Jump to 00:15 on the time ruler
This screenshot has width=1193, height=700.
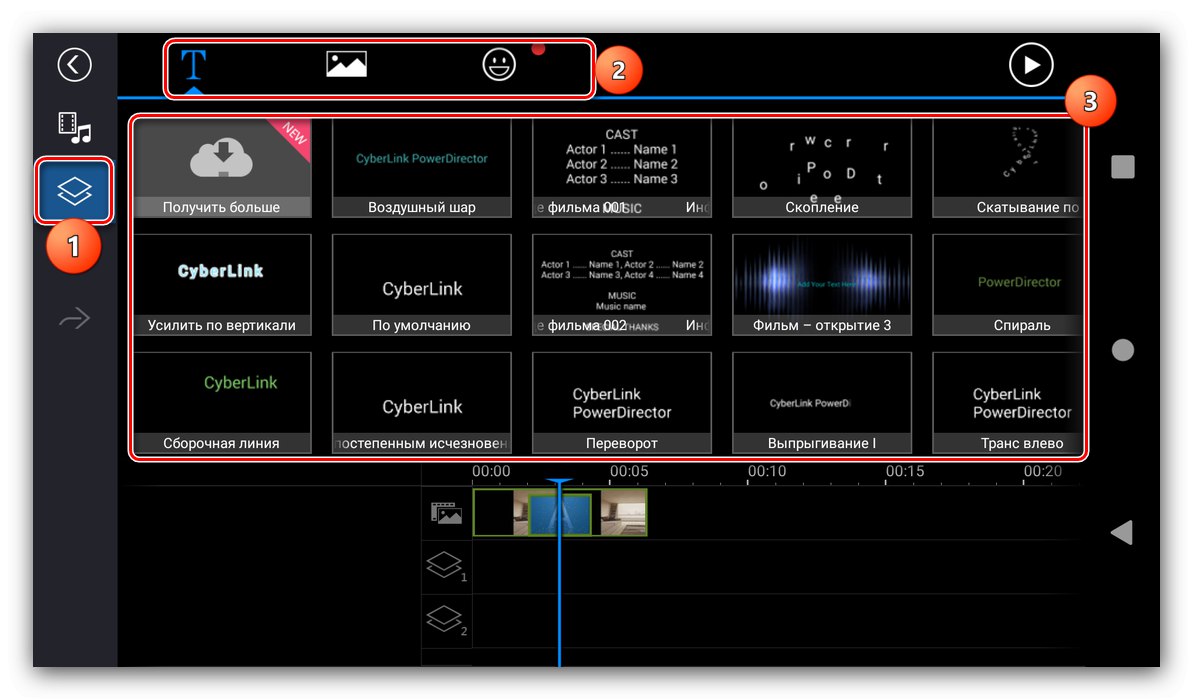coord(905,471)
